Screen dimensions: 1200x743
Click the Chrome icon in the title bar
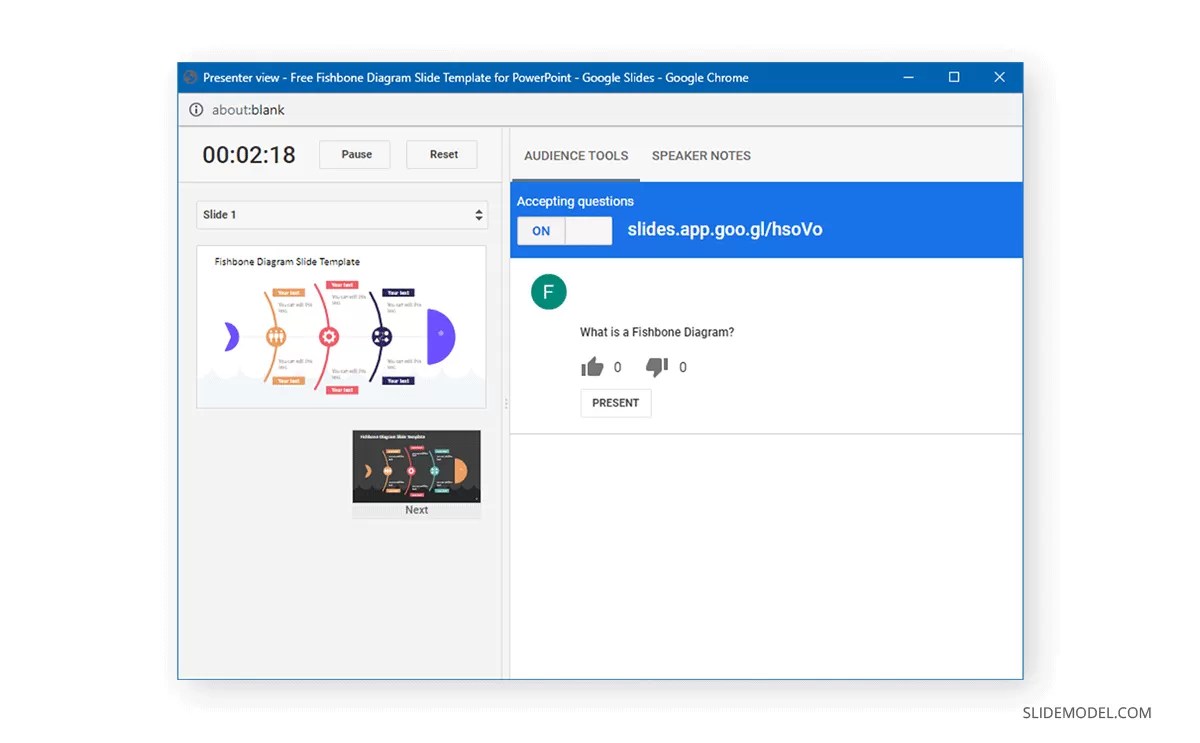click(190, 77)
